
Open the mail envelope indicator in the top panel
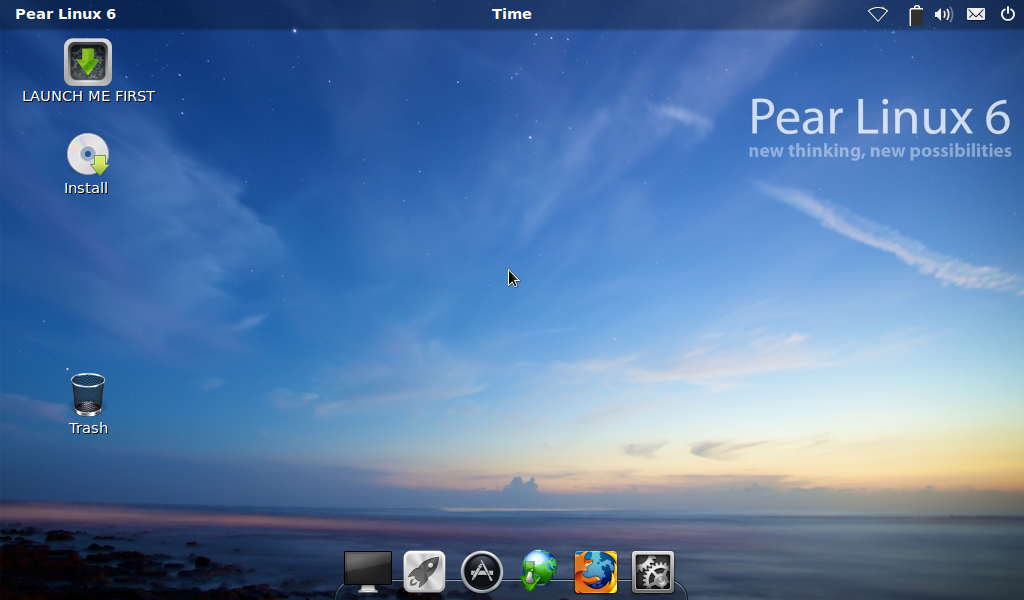pyautogui.click(x=976, y=14)
